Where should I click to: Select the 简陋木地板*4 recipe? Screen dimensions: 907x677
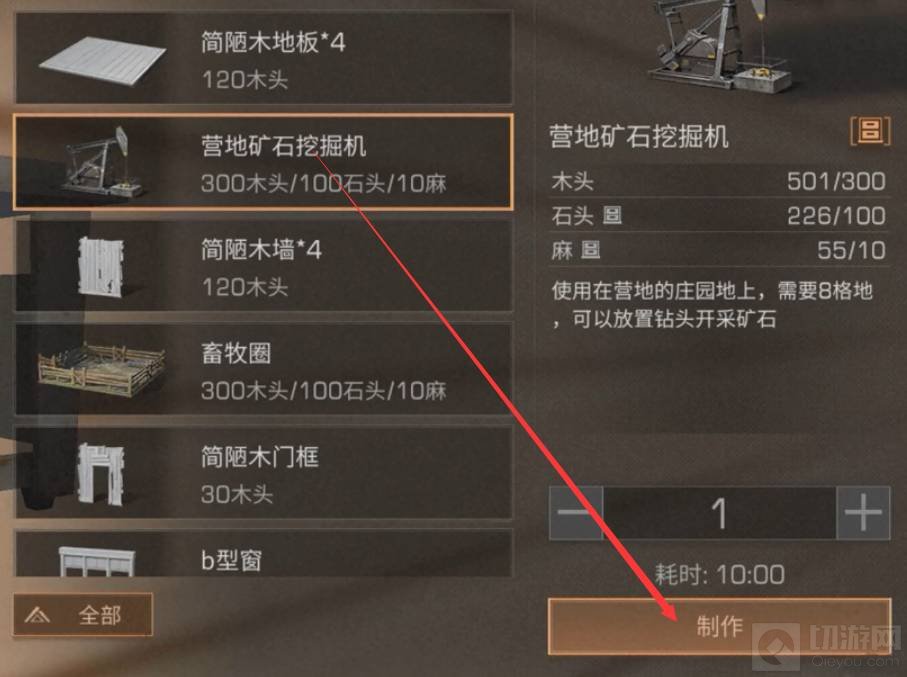[264, 58]
